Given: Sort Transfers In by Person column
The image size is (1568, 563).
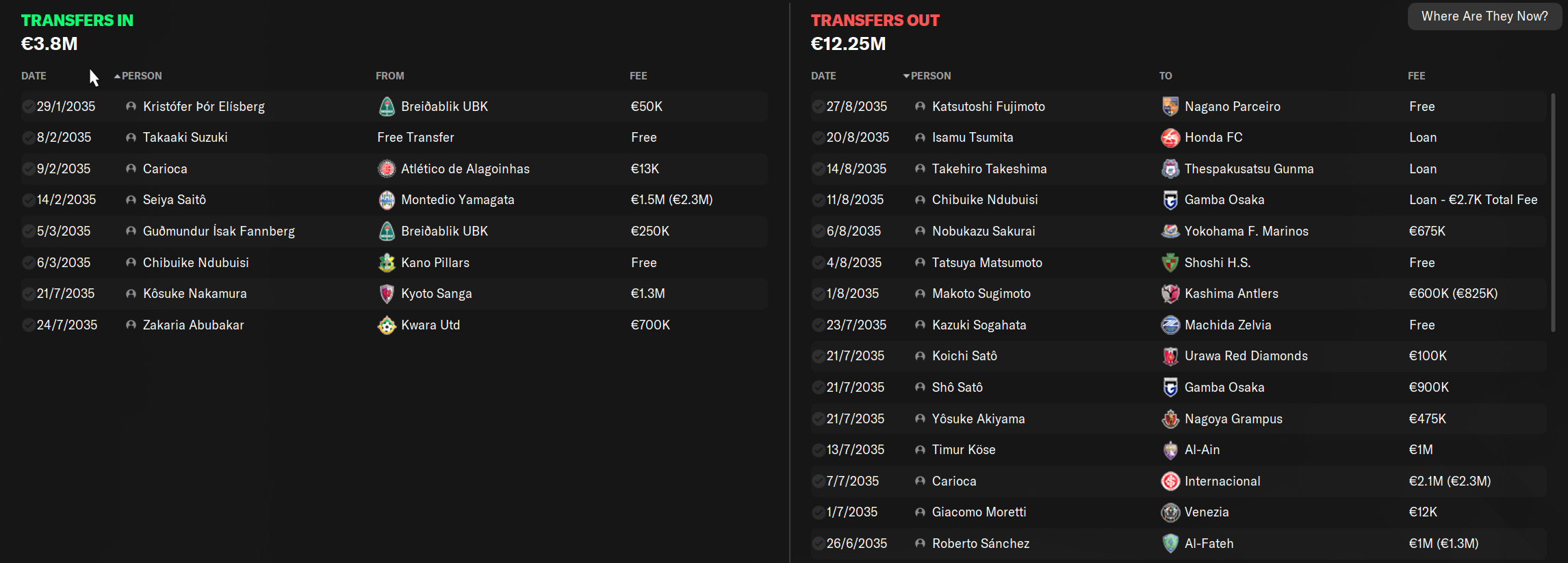Looking at the screenshot, I should pyautogui.click(x=138, y=76).
